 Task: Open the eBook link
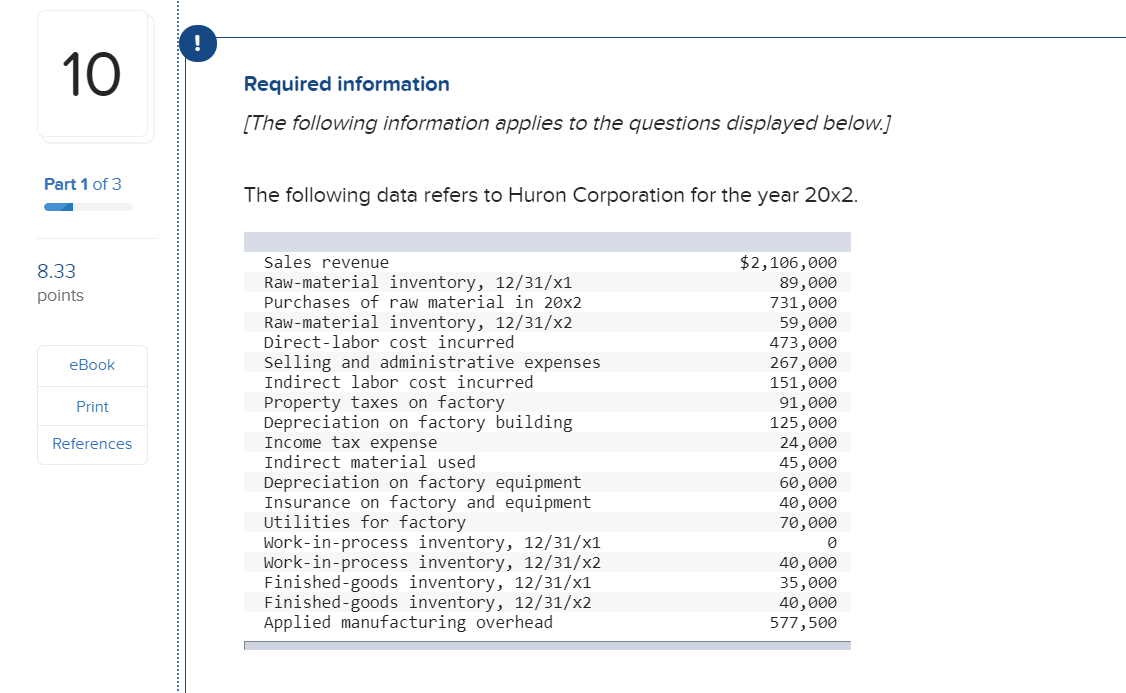pos(92,365)
